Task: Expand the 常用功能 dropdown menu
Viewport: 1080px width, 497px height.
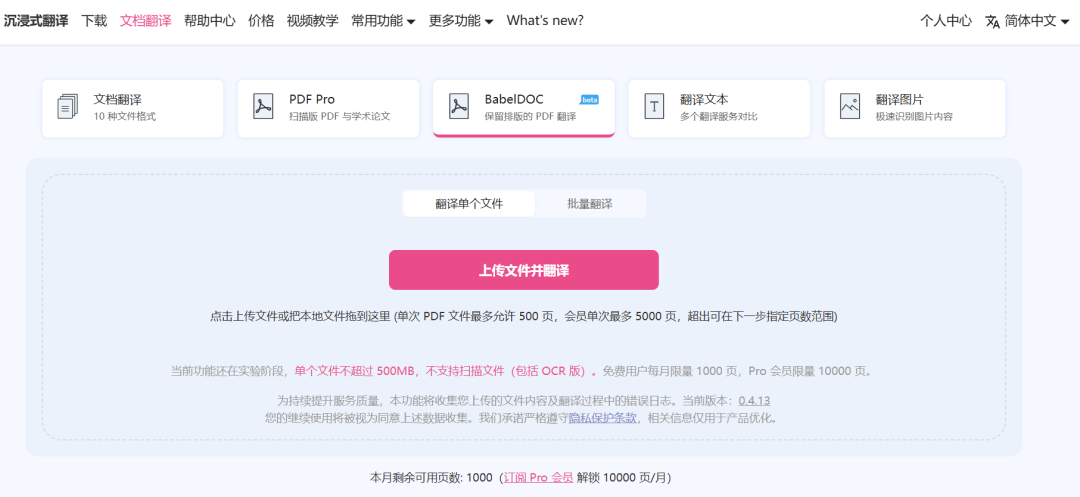Action: (x=383, y=21)
